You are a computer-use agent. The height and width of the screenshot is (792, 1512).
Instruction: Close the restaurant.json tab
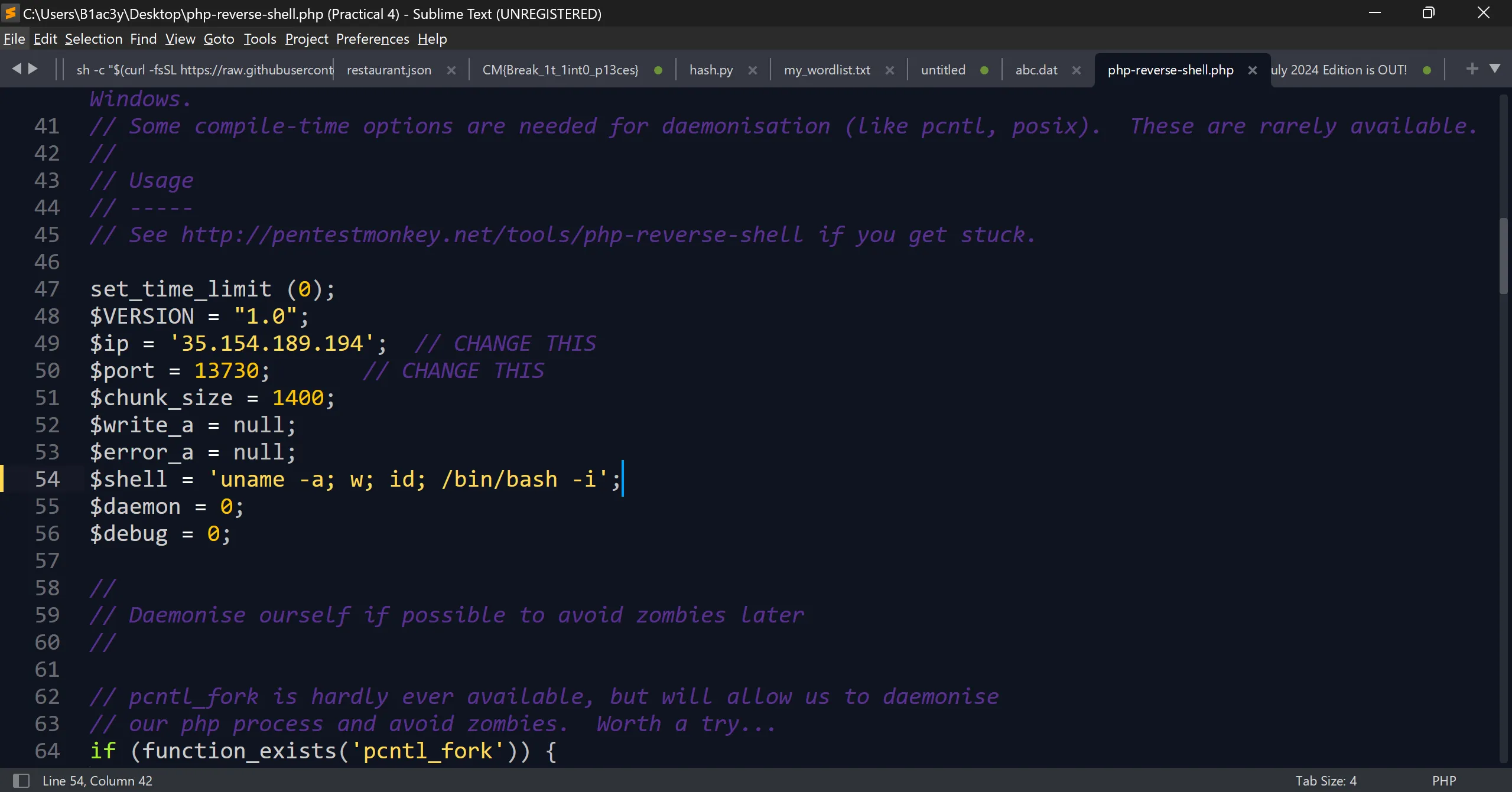(451, 70)
